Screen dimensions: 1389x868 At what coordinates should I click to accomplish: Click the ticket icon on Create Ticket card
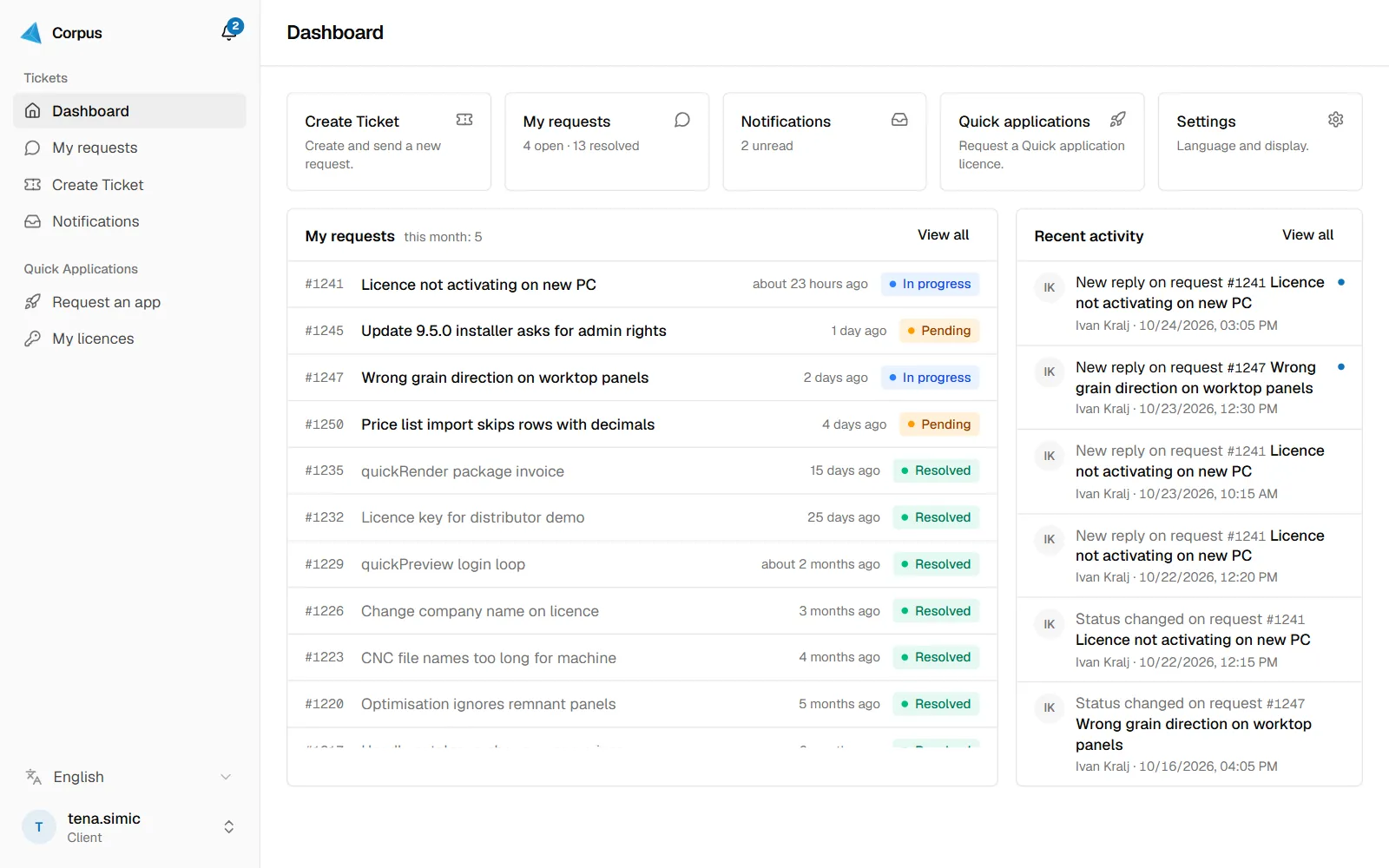click(x=464, y=120)
